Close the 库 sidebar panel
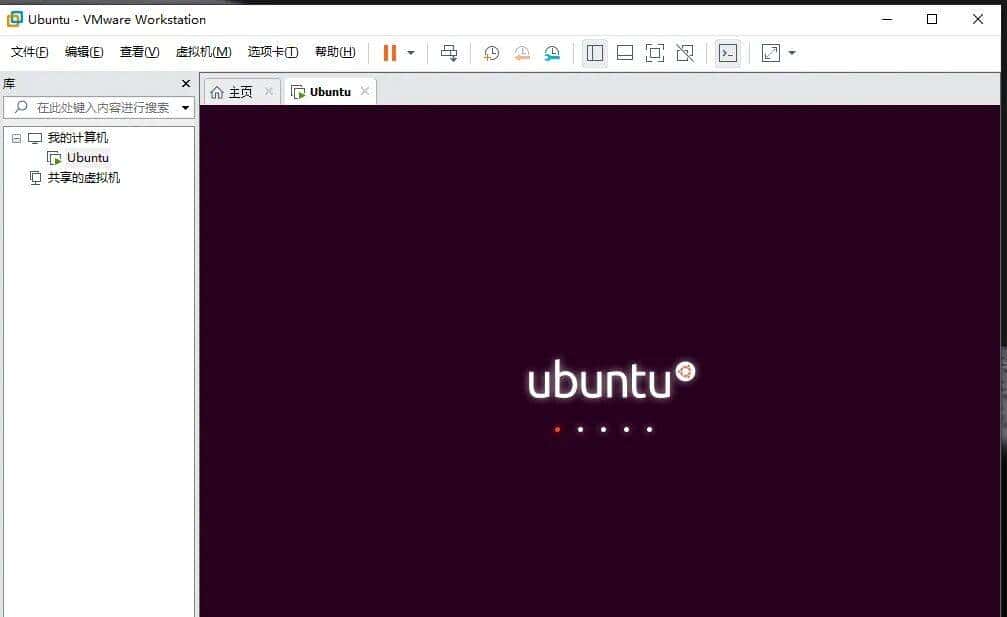 coord(185,83)
